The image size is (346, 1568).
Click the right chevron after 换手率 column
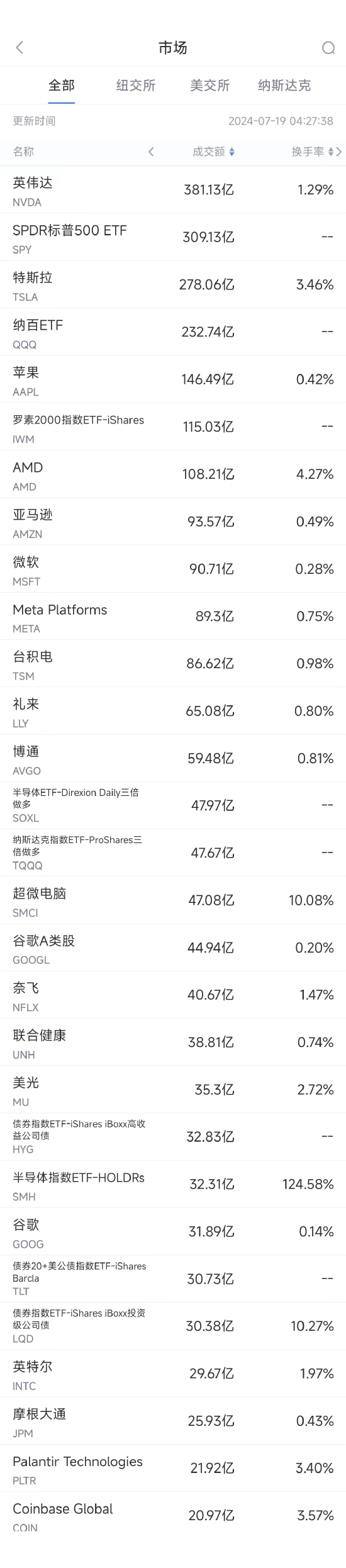[x=339, y=152]
